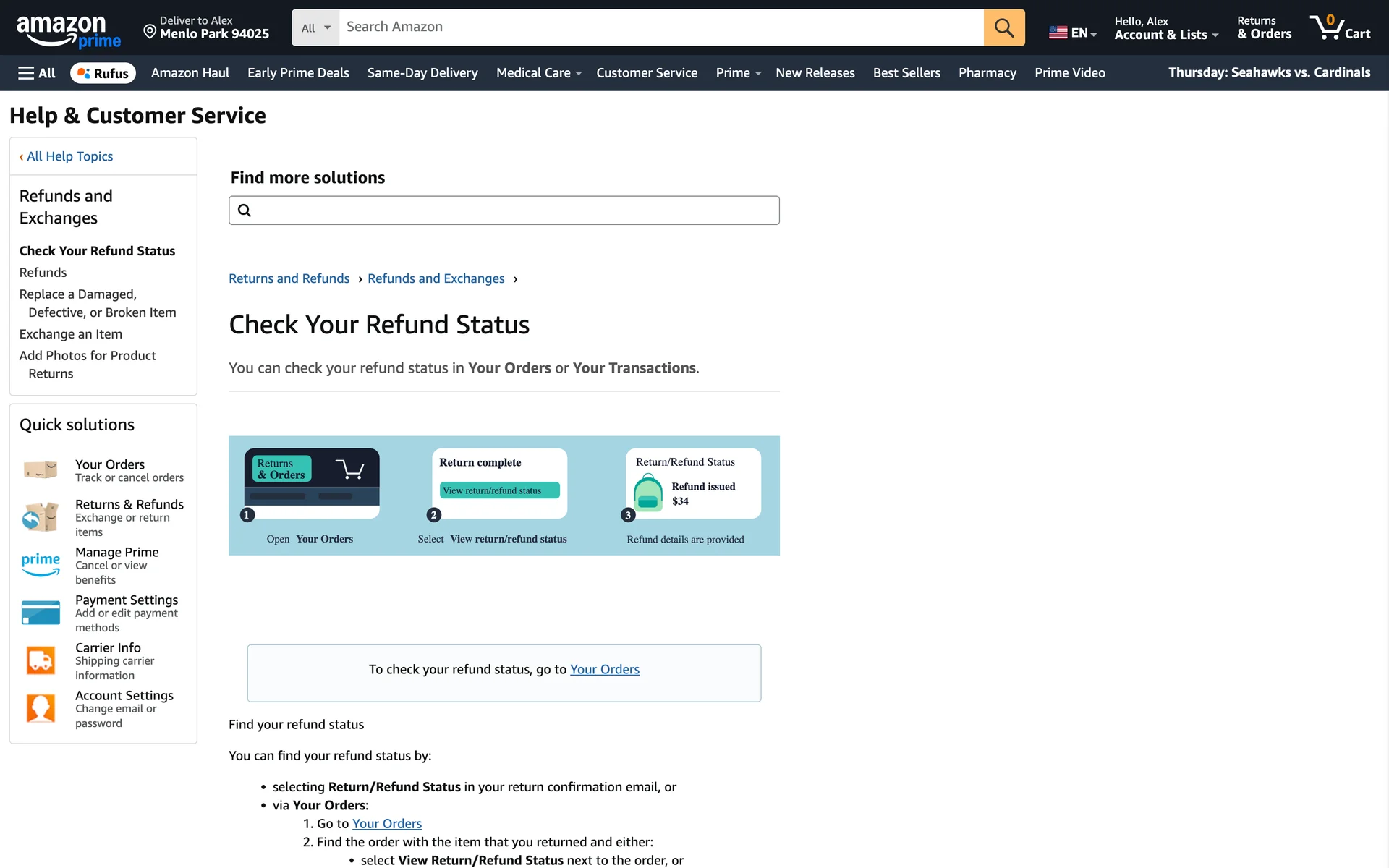
Task: Expand the Medical Care menu
Action: point(538,73)
